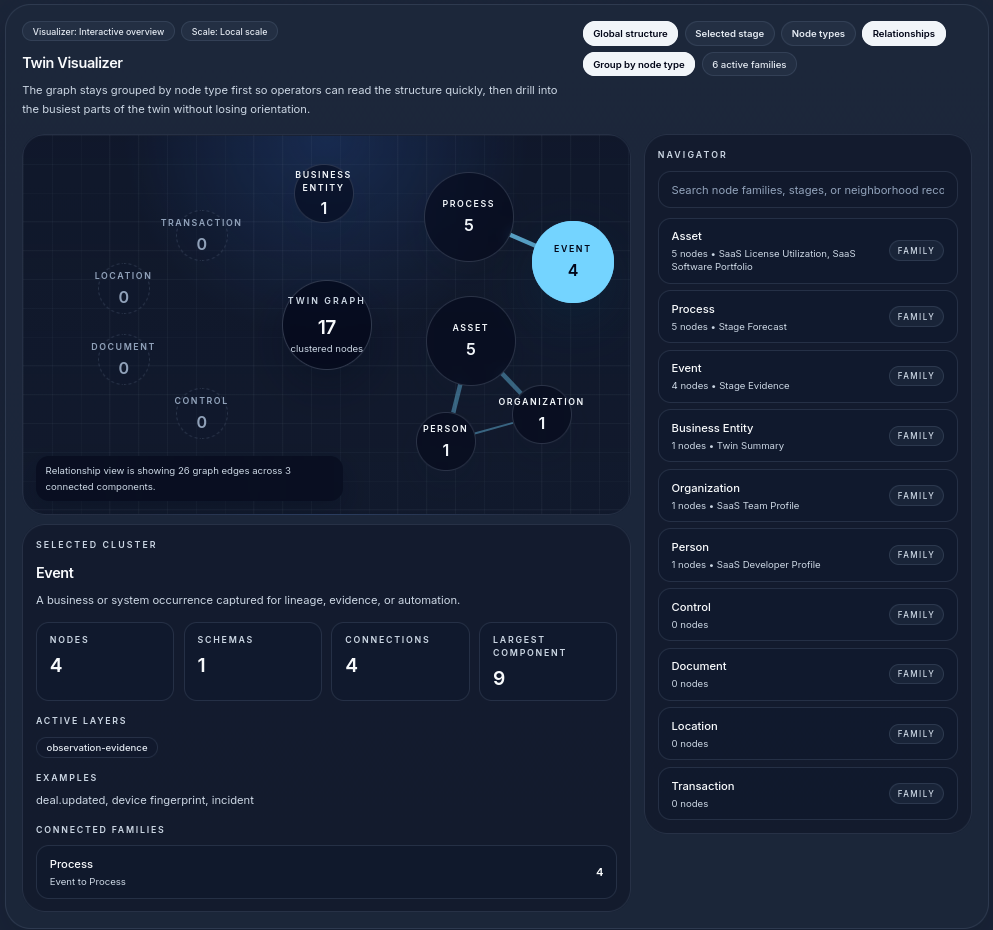The image size is (993, 930).
Task: Open the Scale: Local scale selector
Action: pyautogui.click(x=229, y=31)
